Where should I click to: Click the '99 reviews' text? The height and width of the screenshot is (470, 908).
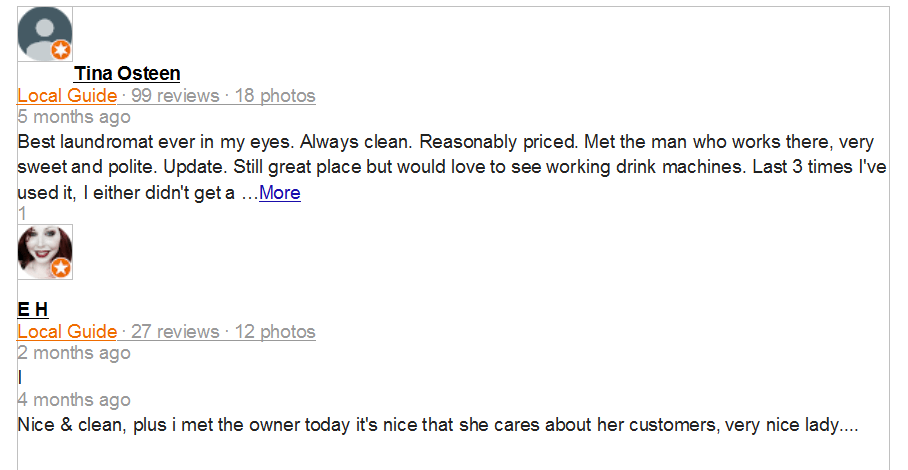pyautogui.click(x=175, y=96)
